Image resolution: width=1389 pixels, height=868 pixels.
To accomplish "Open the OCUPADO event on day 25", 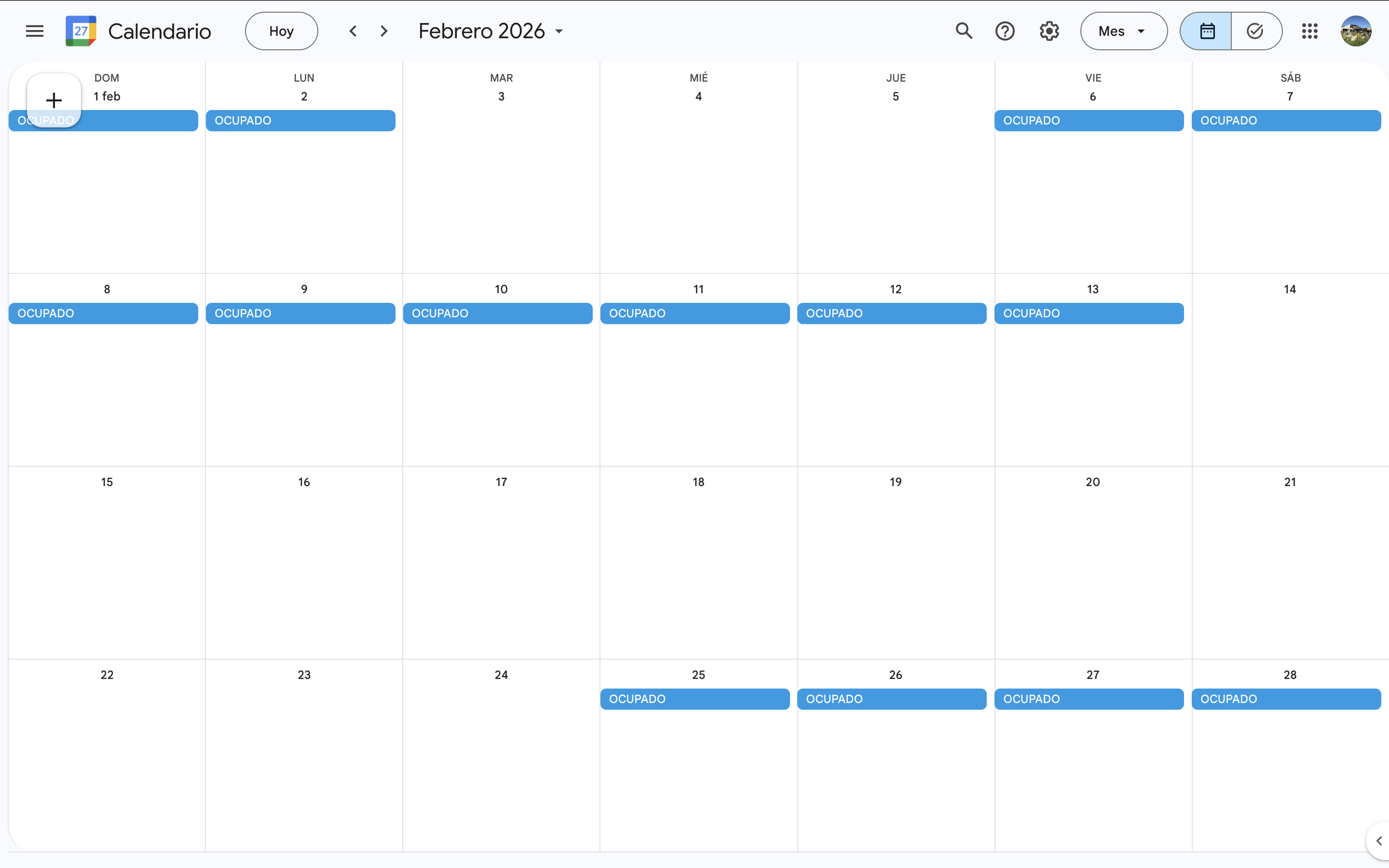I will [695, 699].
